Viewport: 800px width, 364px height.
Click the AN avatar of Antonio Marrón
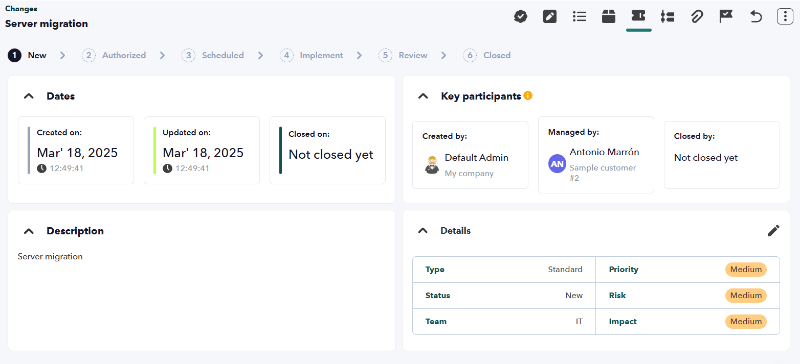click(557, 164)
